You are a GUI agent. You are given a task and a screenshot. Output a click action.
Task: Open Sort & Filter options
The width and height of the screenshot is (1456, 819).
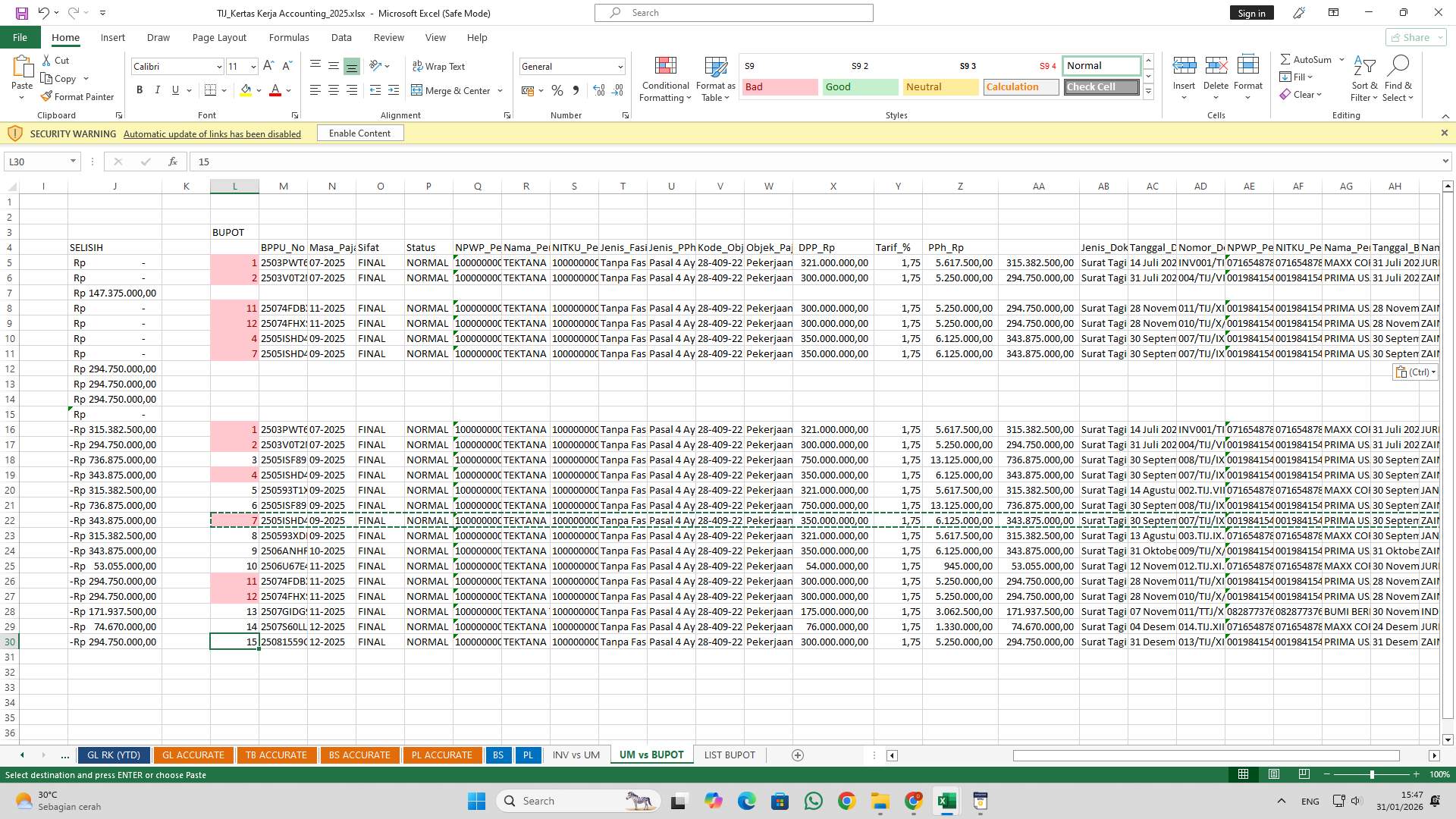point(1363,79)
